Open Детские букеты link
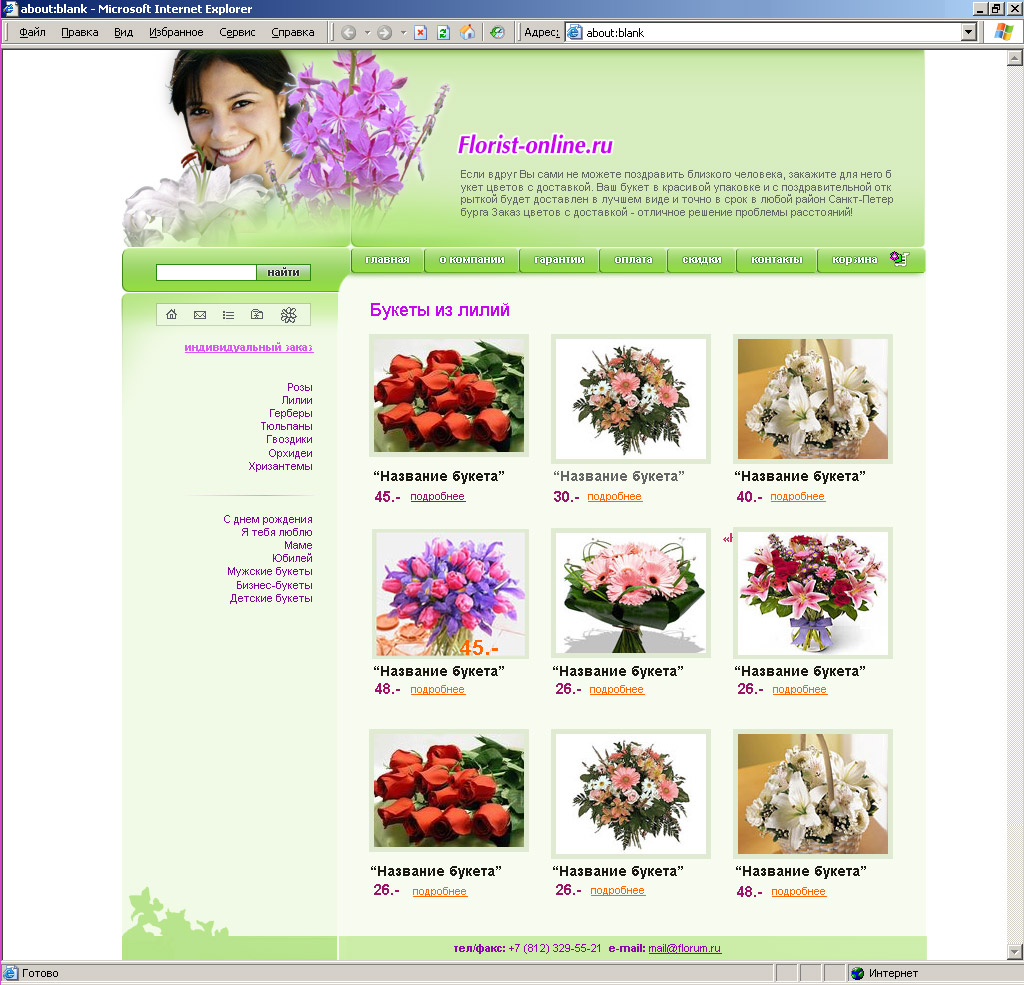Screen dimensions: 1024x985 [271, 598]
